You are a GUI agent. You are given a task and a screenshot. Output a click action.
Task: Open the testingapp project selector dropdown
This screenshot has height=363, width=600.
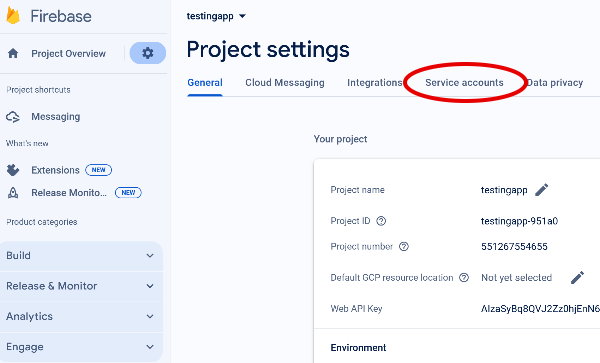(x=216, y=16)
